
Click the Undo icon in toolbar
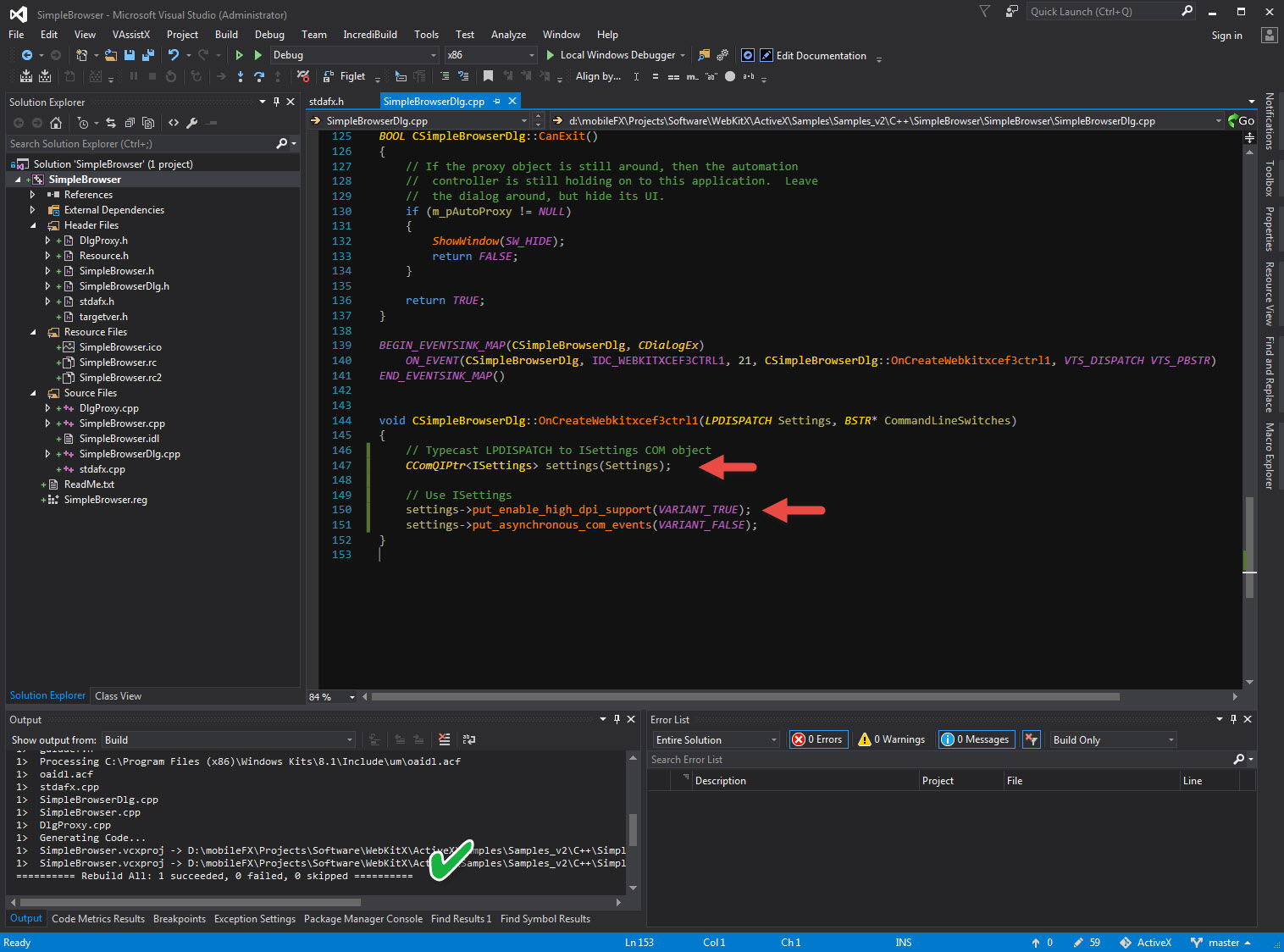click(x=173, y=55)
